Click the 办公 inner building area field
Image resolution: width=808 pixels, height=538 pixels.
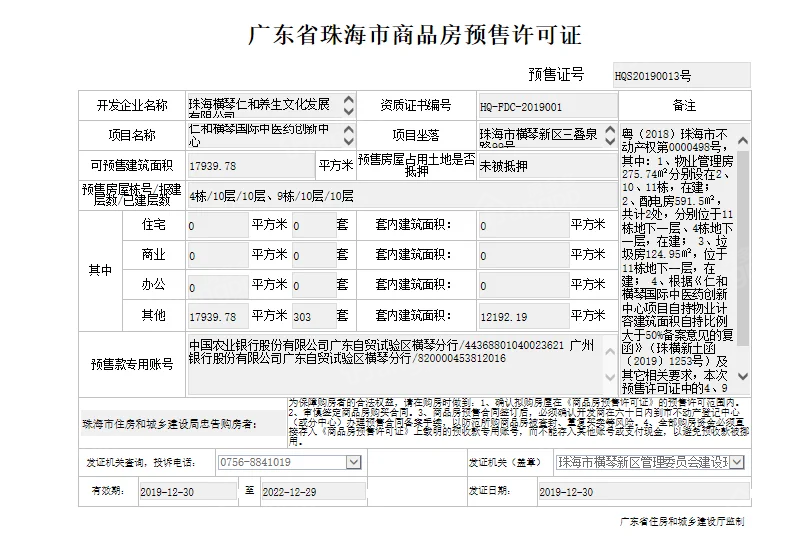524,285
